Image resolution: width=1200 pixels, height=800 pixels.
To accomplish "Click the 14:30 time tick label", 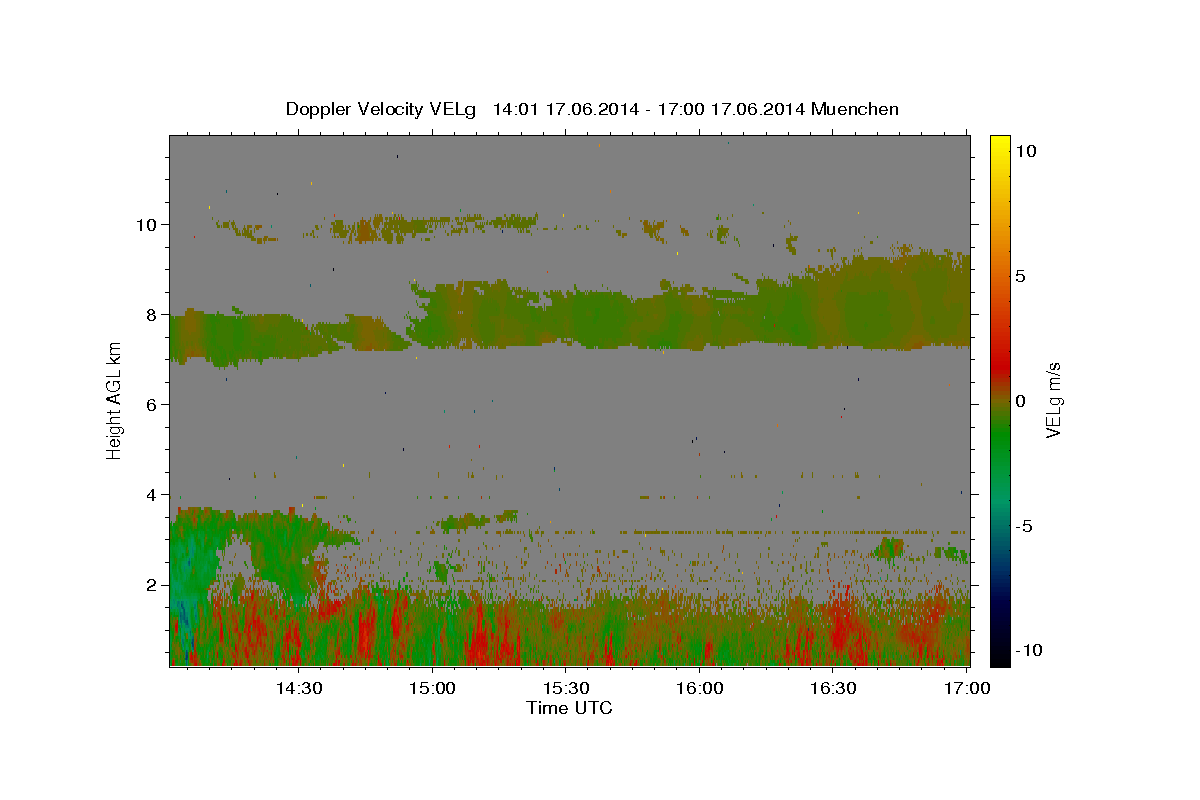I will click(x=298, y=689).
